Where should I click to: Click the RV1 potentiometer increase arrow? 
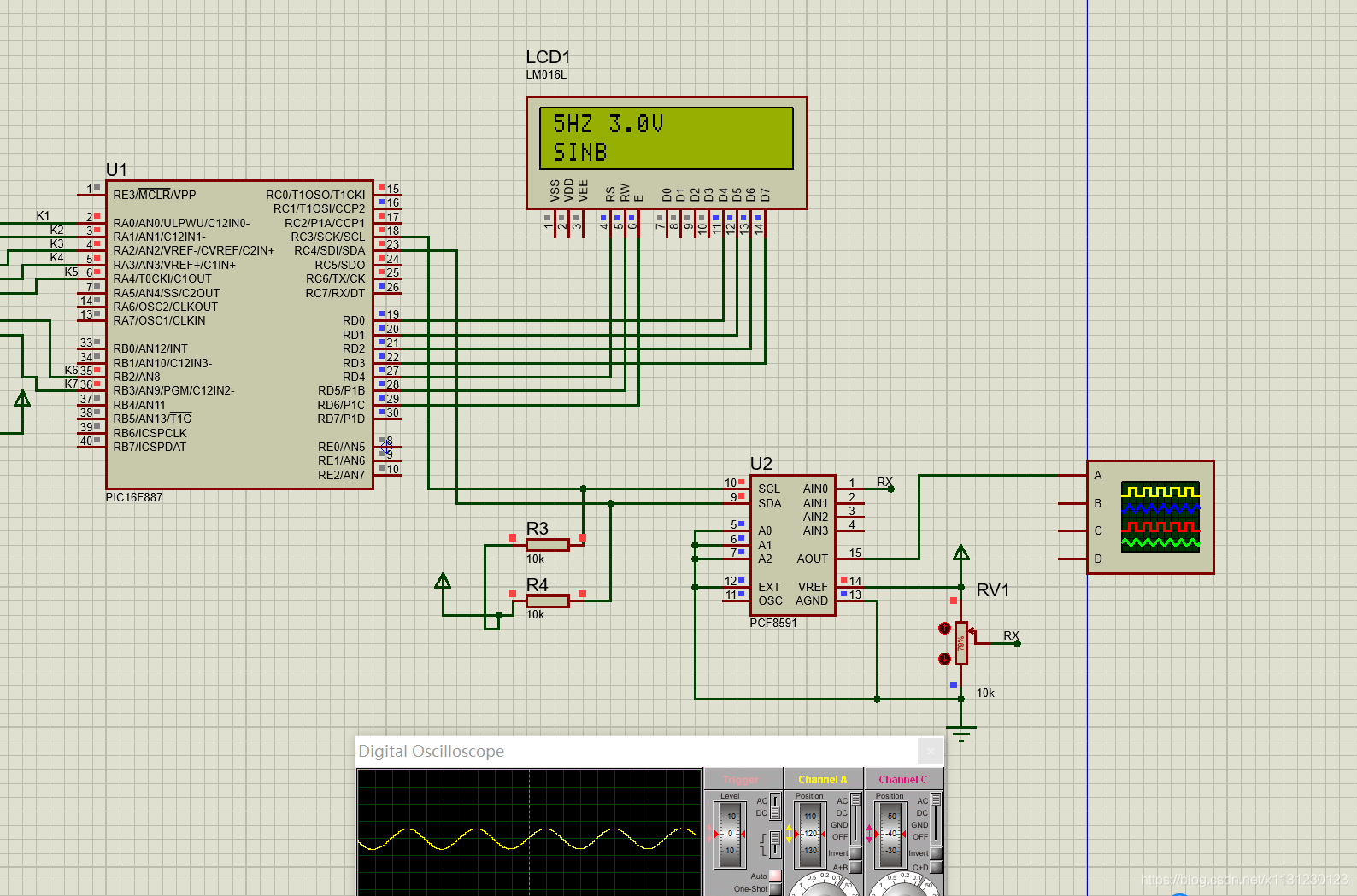(x=944, y=628)
